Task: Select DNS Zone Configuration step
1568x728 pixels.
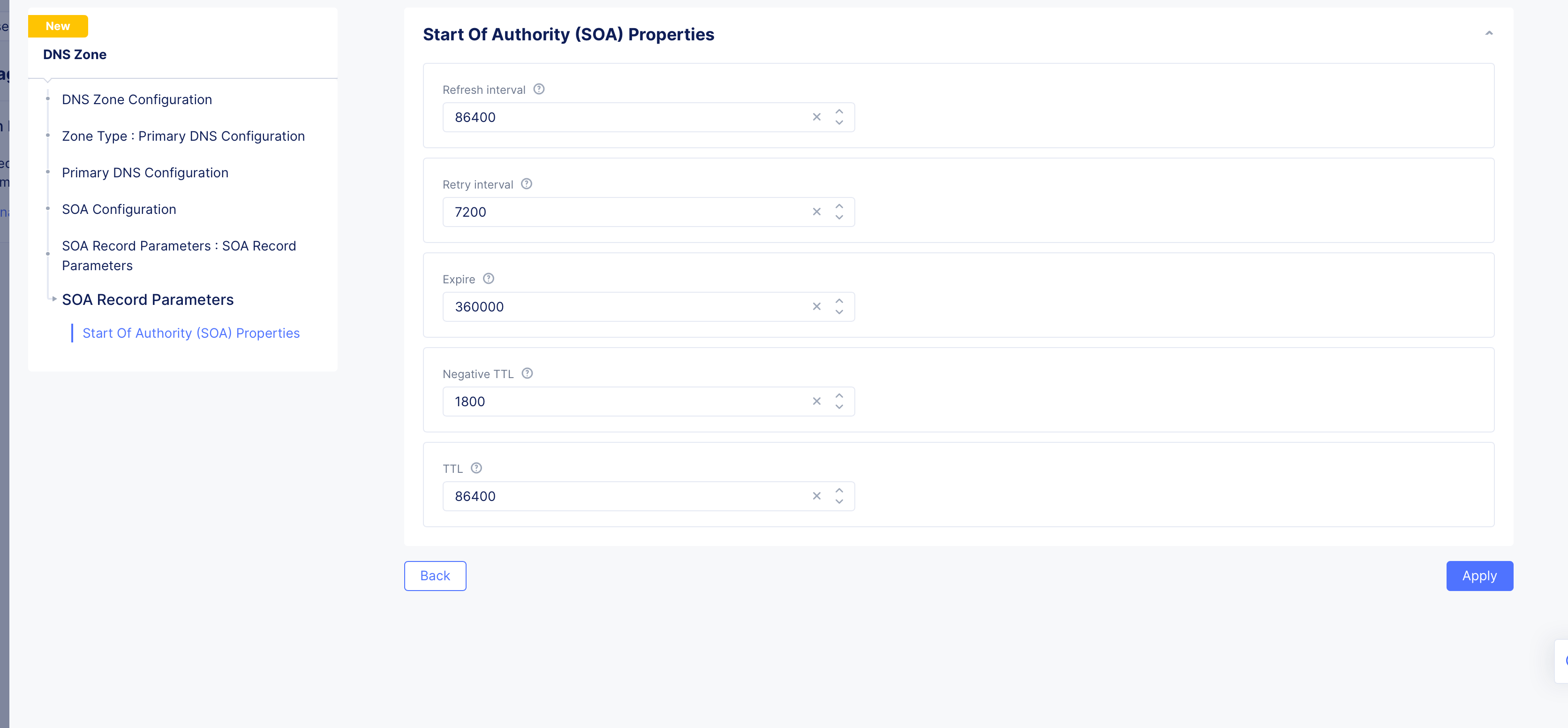Action: coord(136,99)
